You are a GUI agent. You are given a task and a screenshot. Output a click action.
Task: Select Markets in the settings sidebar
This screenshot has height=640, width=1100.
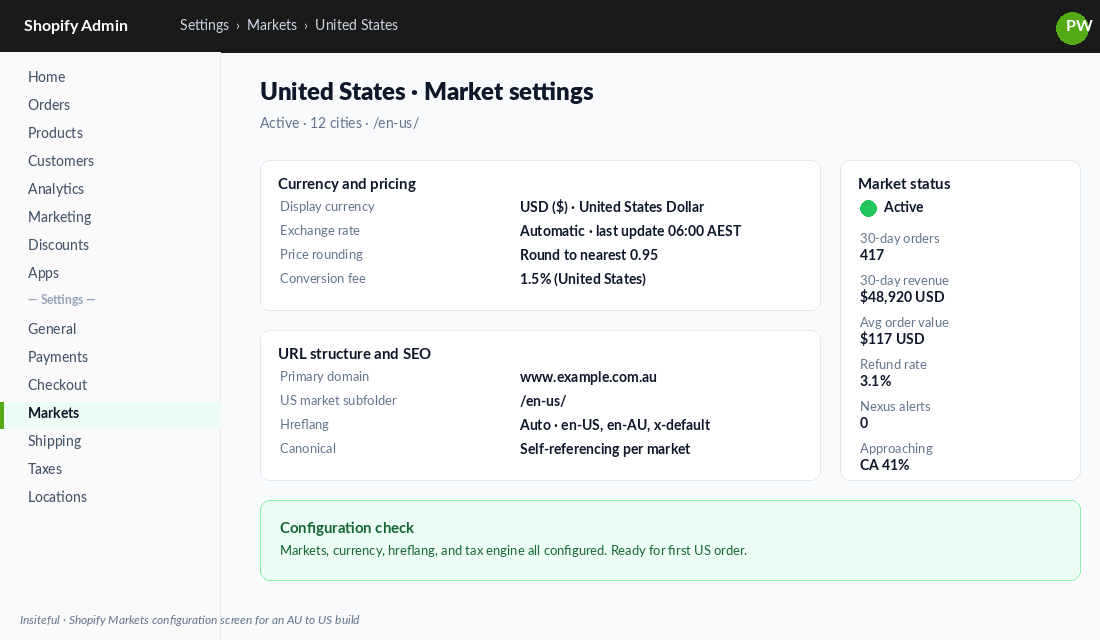pos(110,413)
